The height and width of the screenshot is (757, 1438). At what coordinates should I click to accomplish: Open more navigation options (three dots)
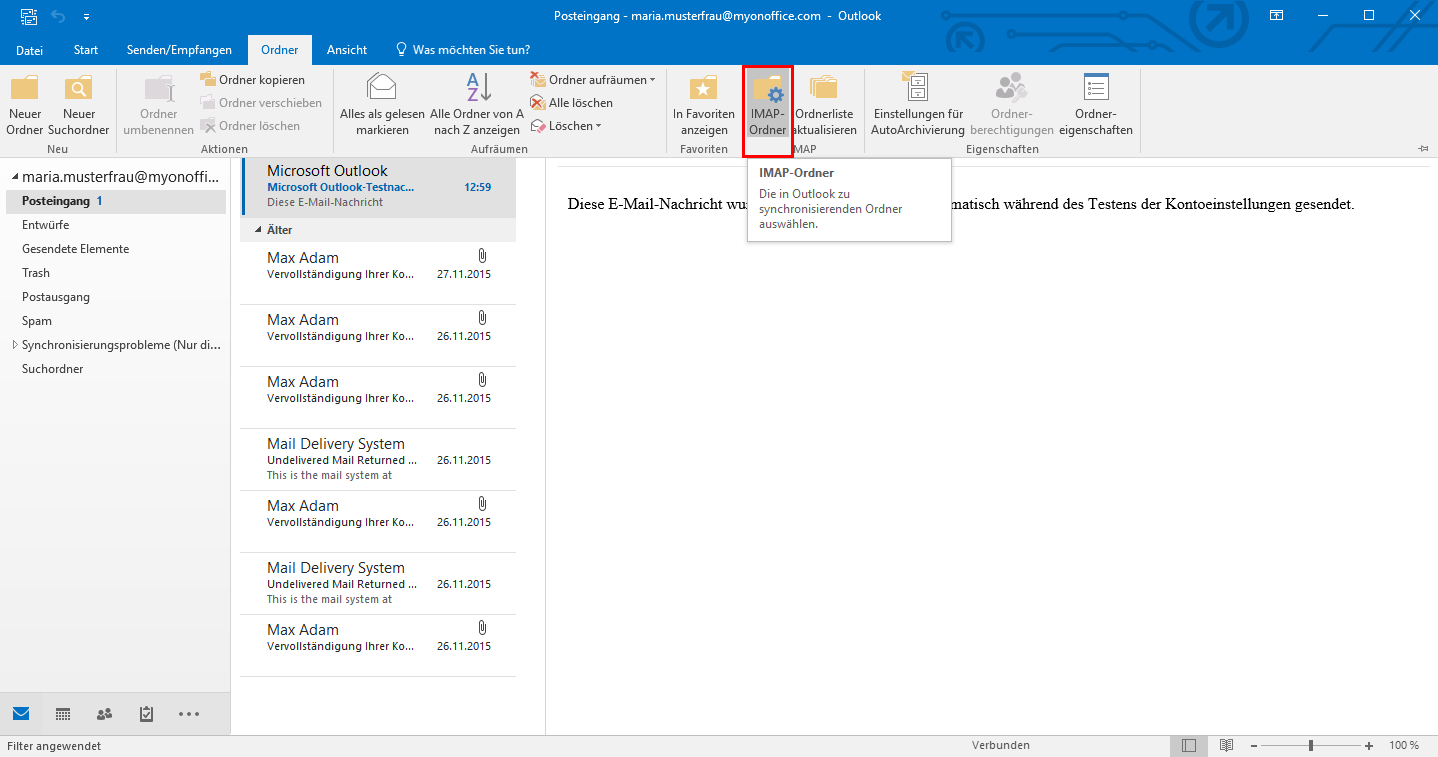coord(189,714)
